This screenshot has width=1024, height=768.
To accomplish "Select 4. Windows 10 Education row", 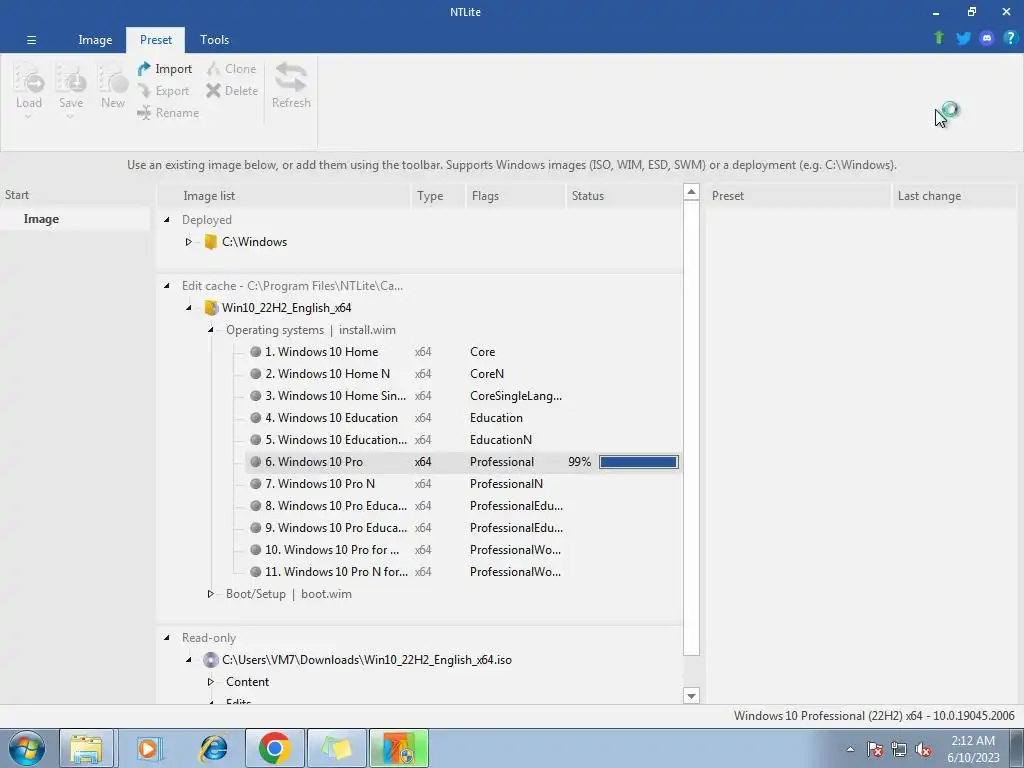I will click(x=463, y=418).
